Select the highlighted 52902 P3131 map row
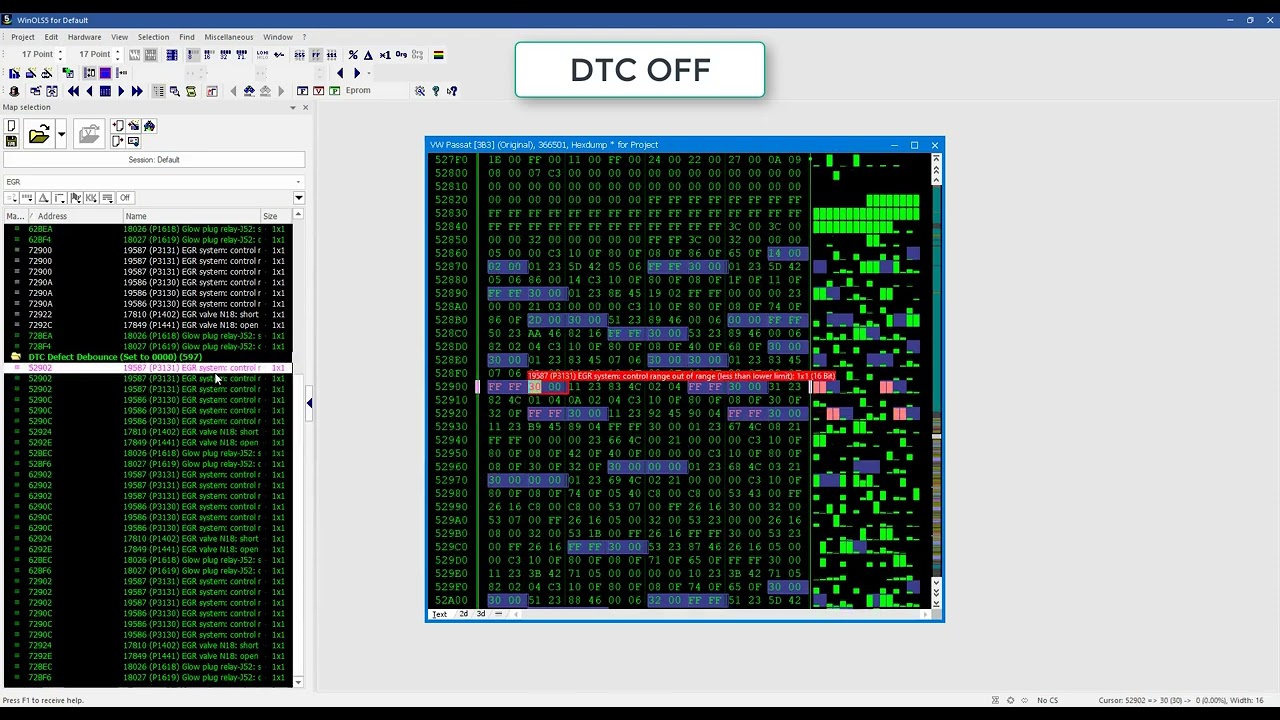Viewport: 1280px width, 720px height. (147, 368)
